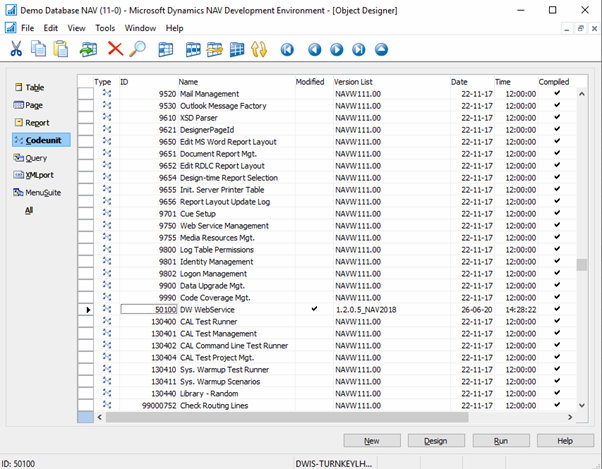Click the Paste clipboard icon
This screenshot has height=469, width=602.
click(x=61, y=48)
